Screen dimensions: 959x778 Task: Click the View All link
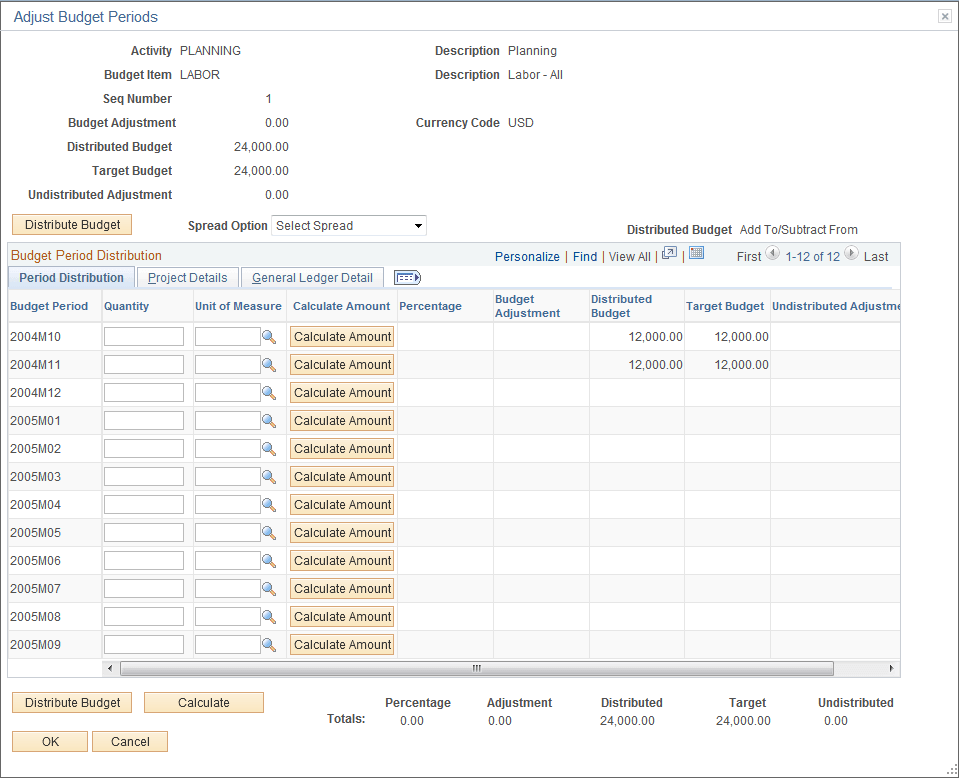coord(629,256)
